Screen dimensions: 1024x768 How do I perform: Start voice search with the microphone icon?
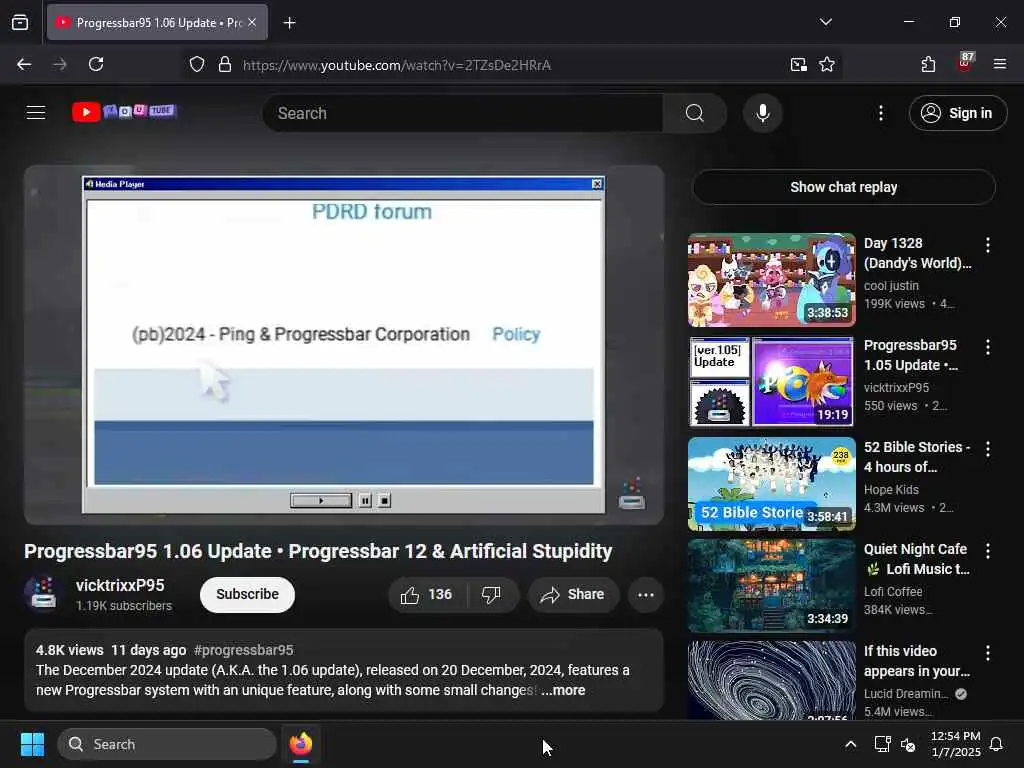(x=762, y=113)
